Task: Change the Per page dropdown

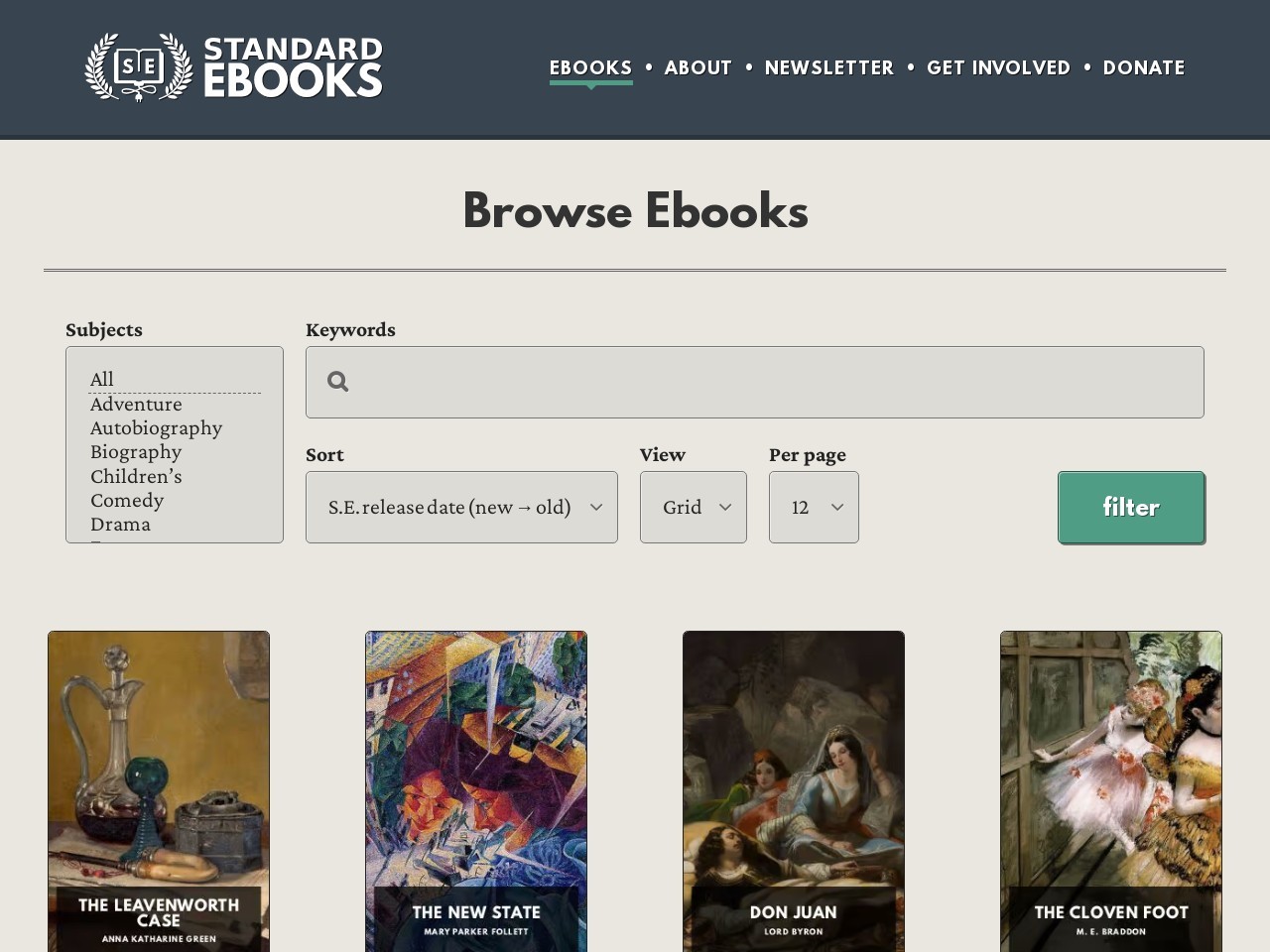Action: coord(814,507)
